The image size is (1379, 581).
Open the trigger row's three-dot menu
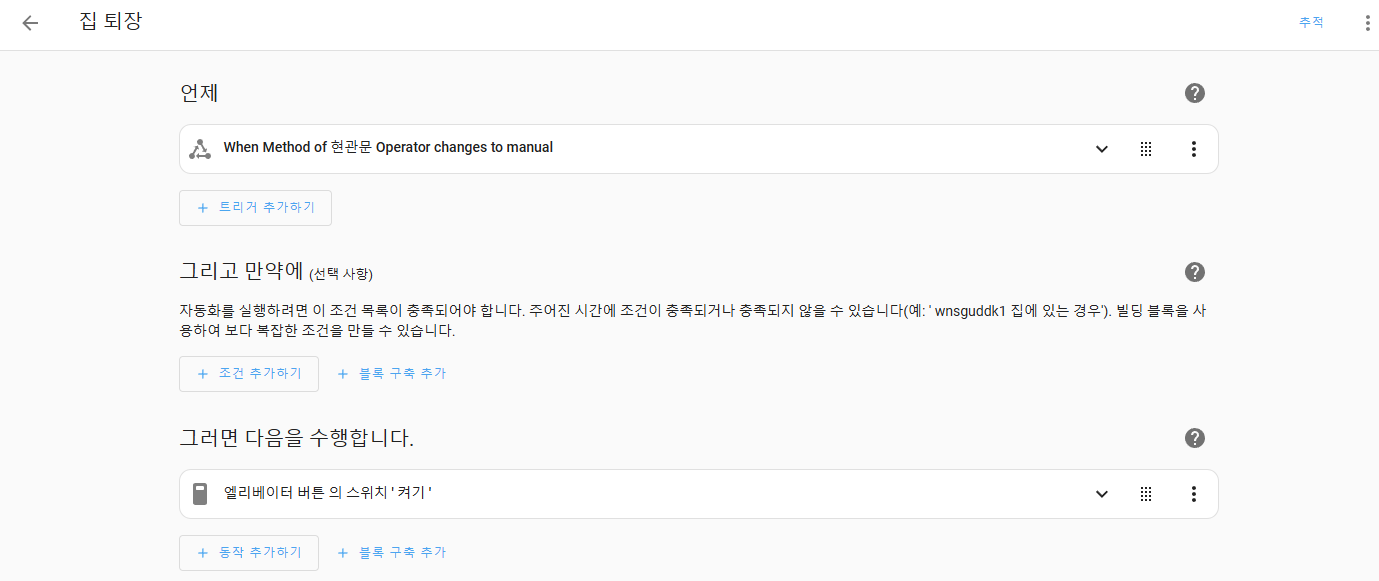tap(1193, 149)
